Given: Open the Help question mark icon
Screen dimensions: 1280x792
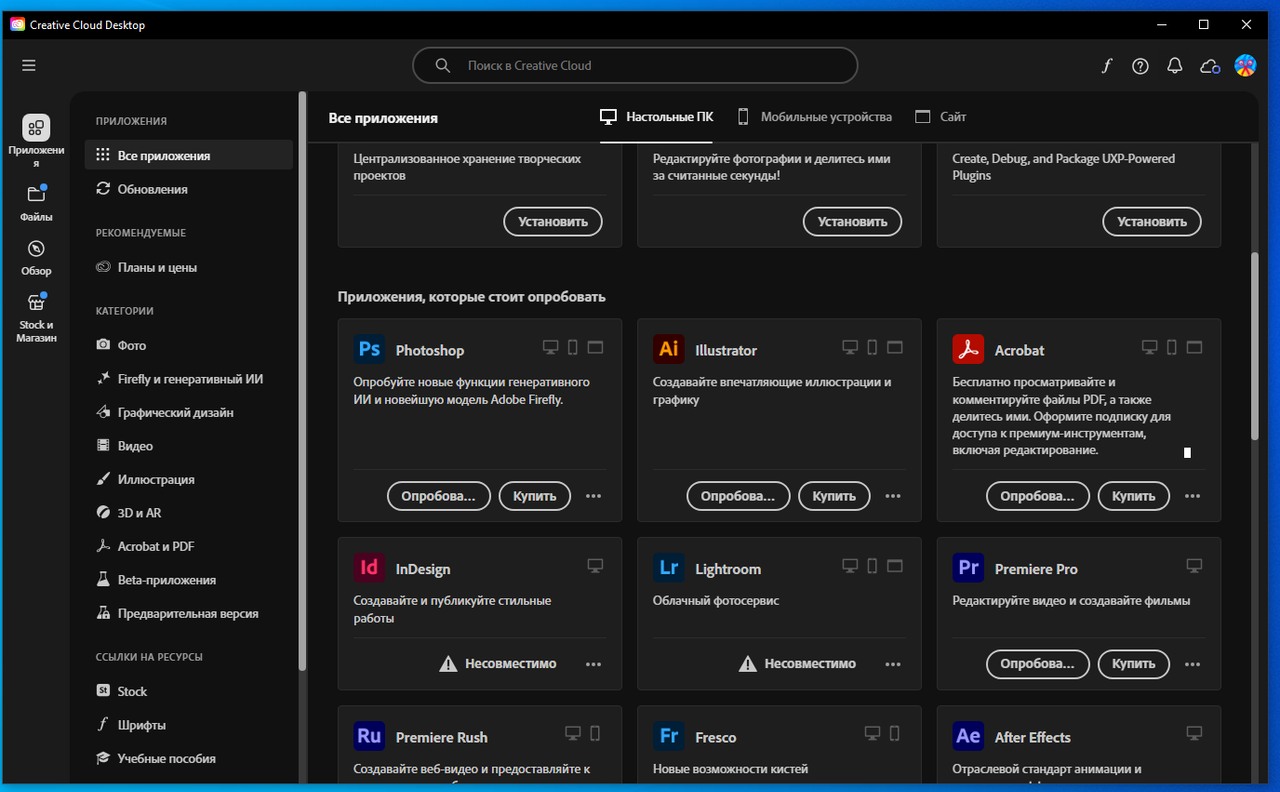Looking at the screenshot, I should pyautogui.click(x=1140, y=66).
